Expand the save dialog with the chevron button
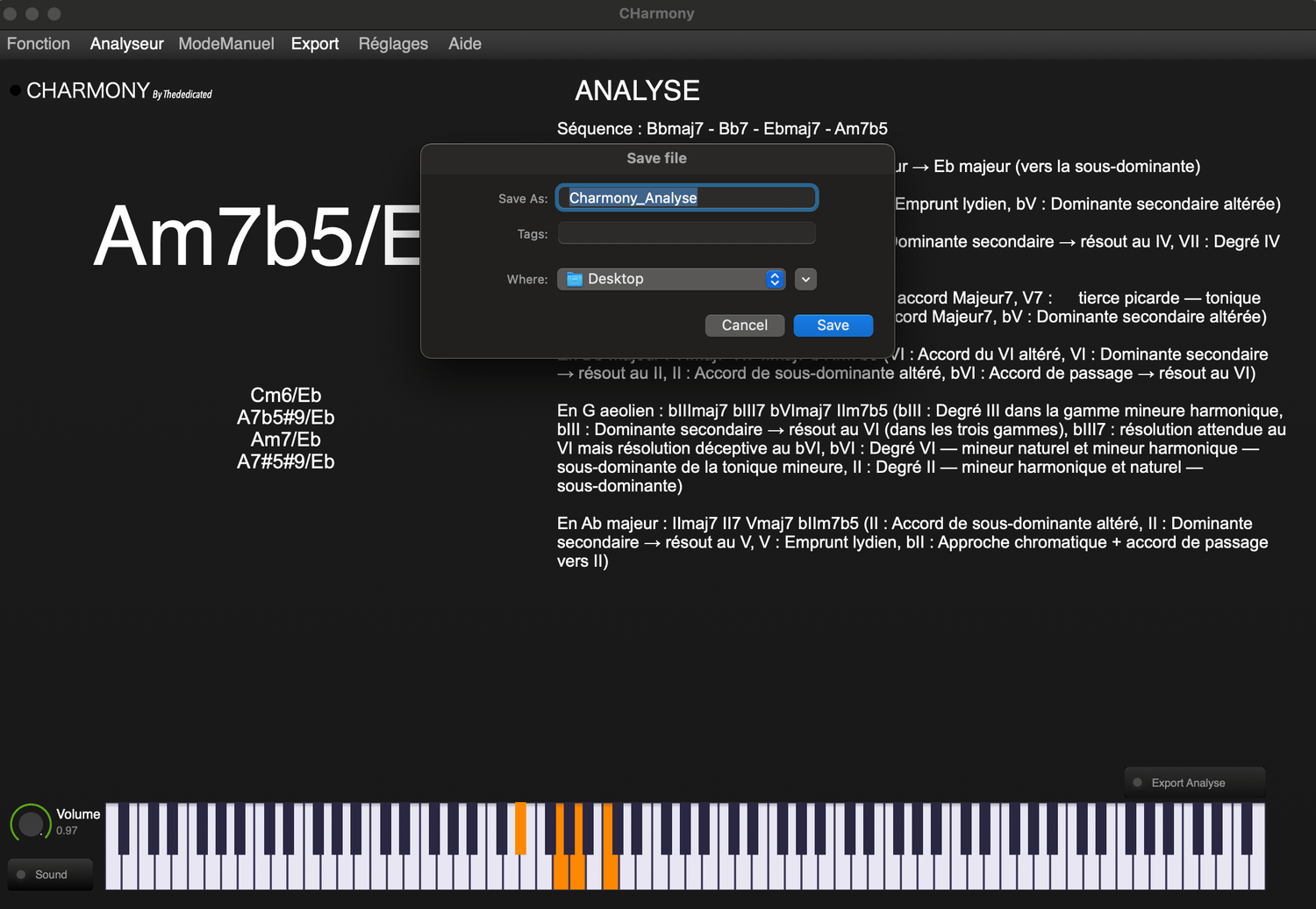Screen dimensions: 1316x909 pos(805,279)
